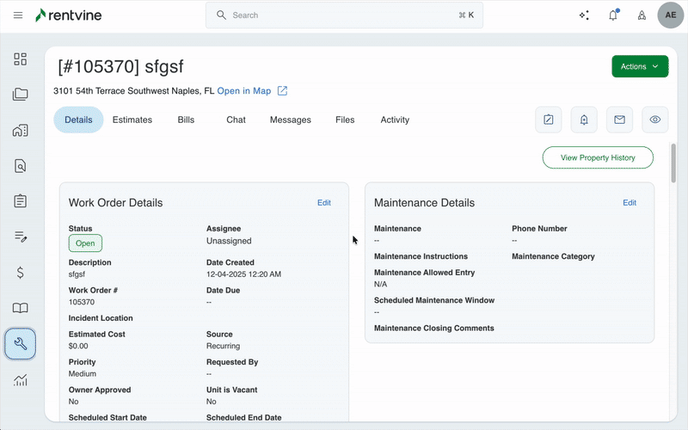688x430 pixels.
Task: Click the Search input field
Action: [345, 15]
